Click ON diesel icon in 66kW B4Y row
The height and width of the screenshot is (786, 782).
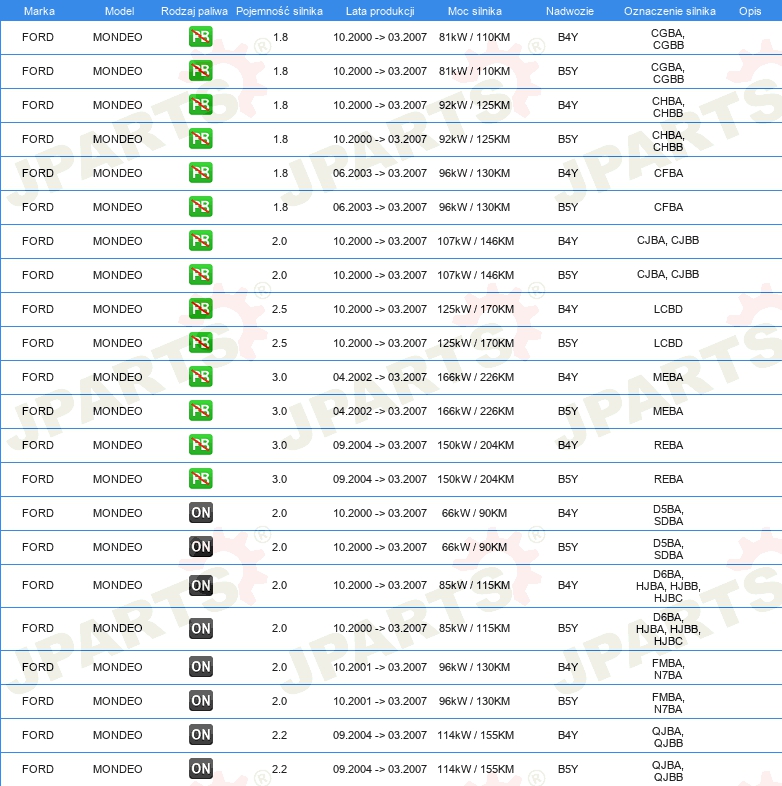pos(201,513)
